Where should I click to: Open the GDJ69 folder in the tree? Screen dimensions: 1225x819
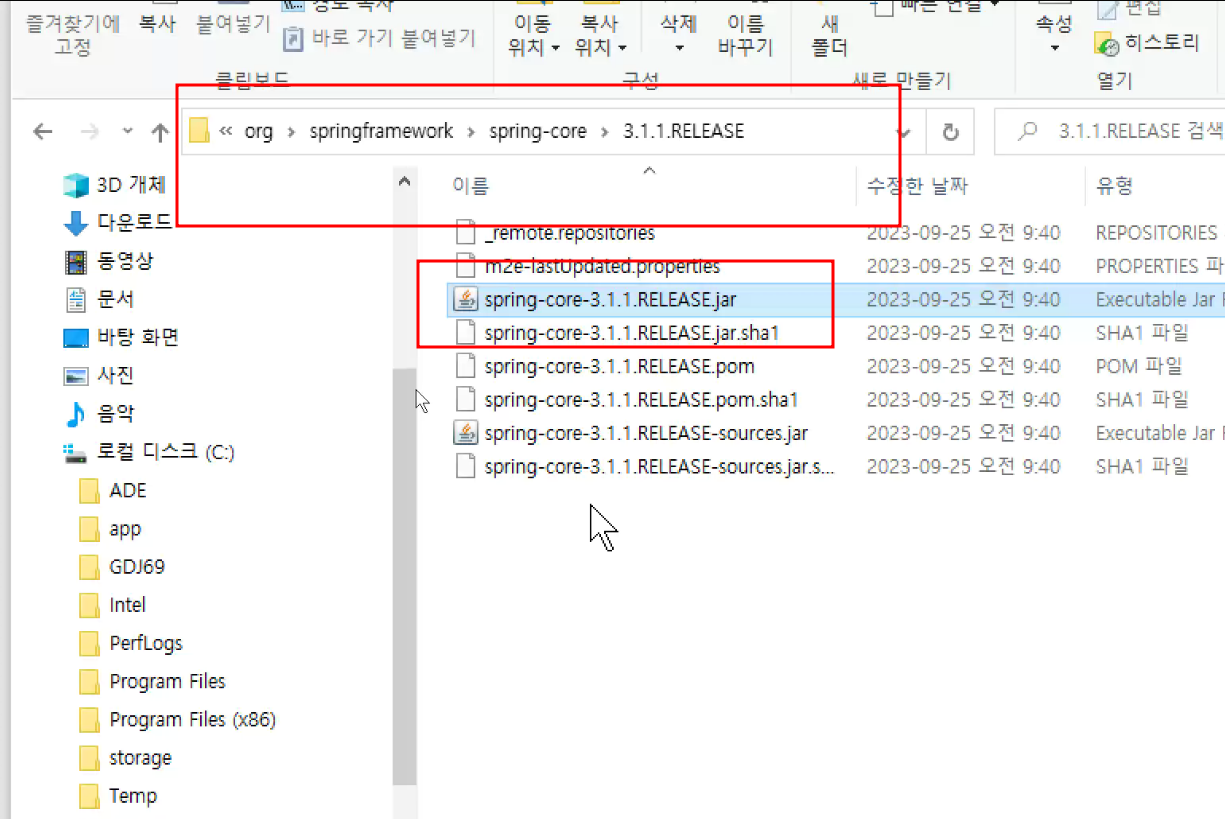(x=137, y=566)
